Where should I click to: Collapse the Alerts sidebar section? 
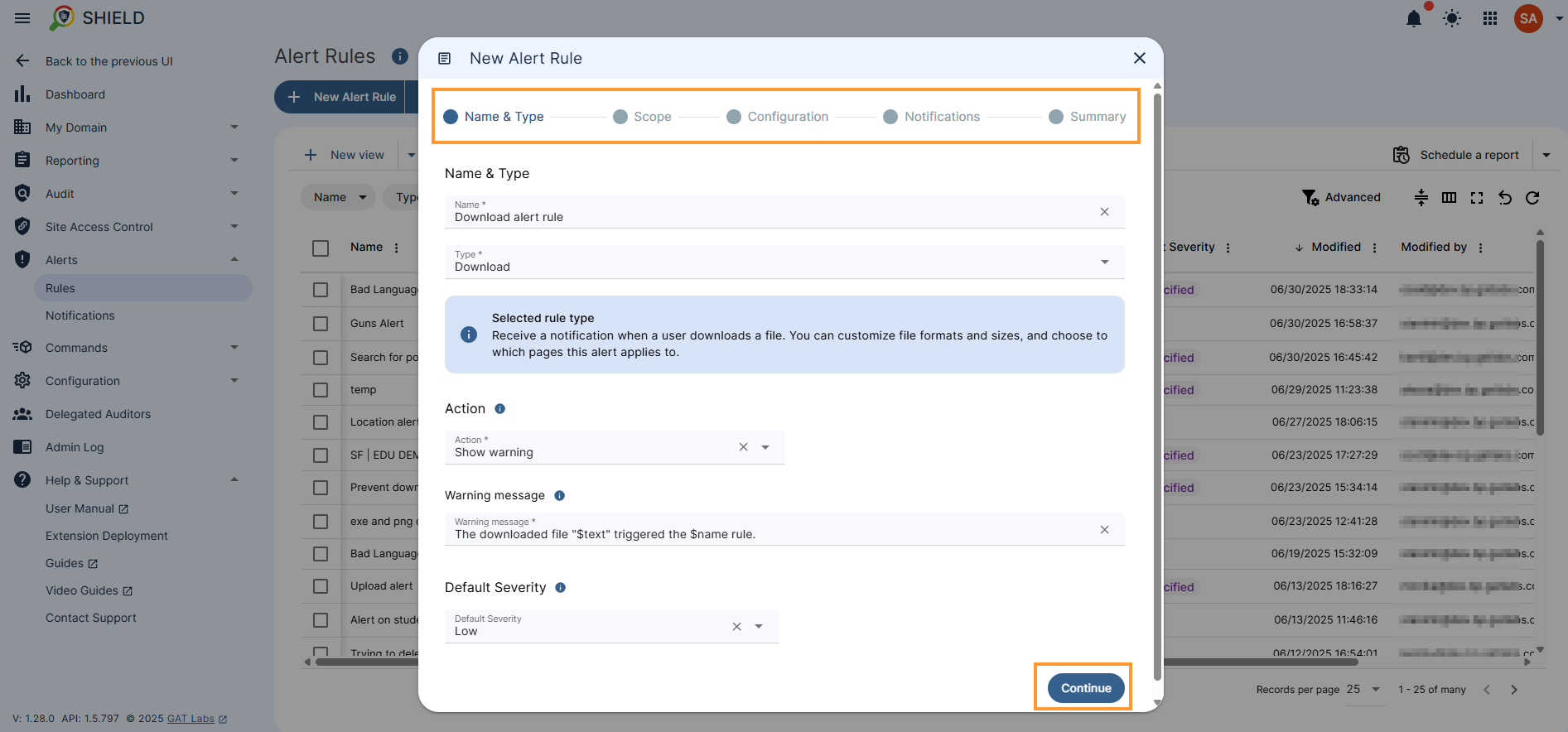pyautogui.click(x=234, y=260)
